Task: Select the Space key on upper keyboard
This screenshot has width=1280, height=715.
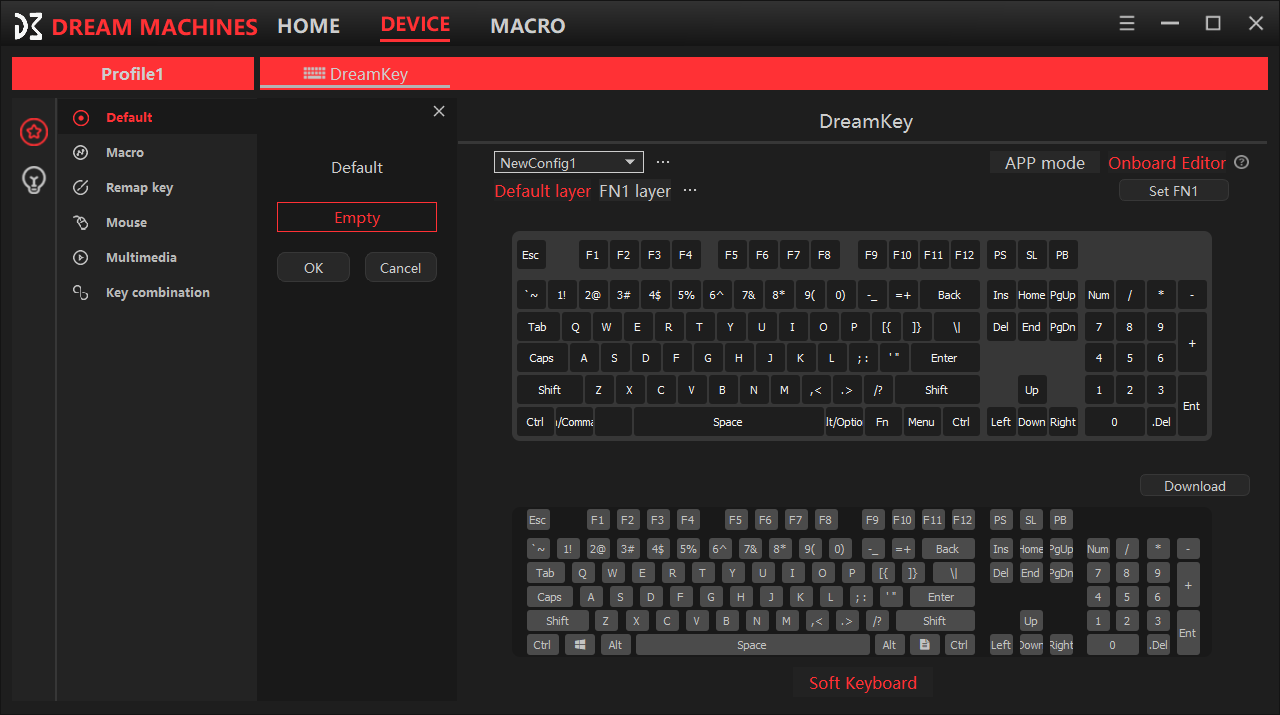Action: click(x=728, y=422)
